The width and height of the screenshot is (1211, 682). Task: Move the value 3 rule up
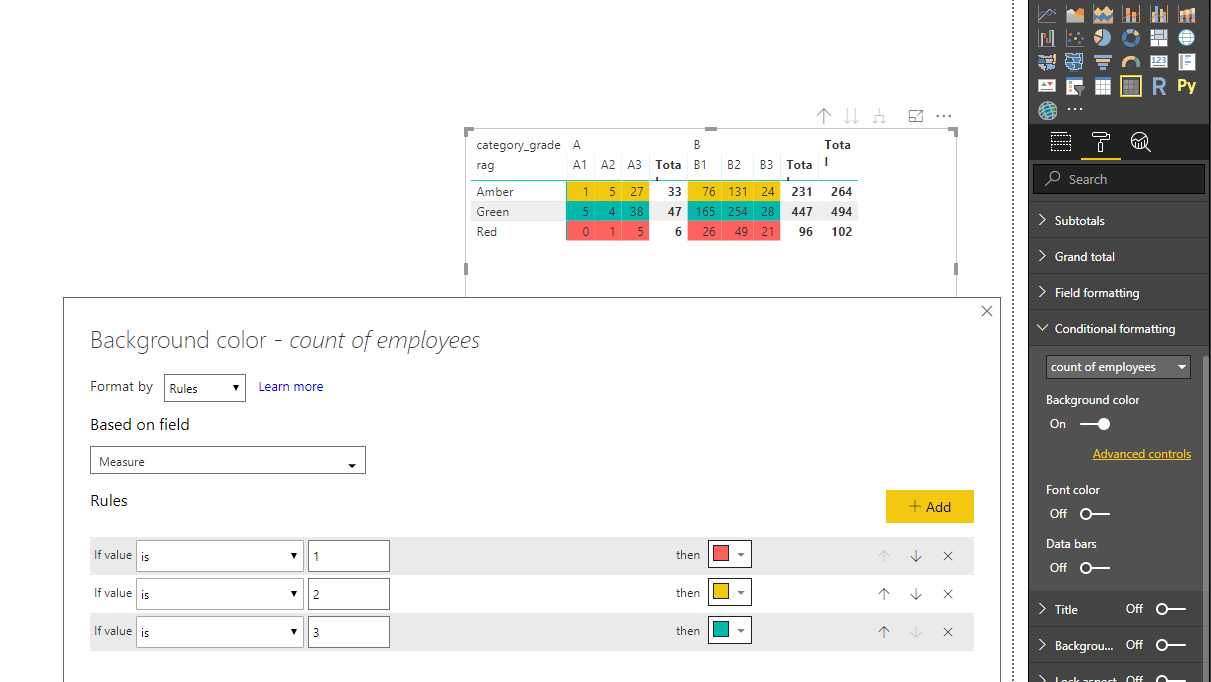pos(884,632)
